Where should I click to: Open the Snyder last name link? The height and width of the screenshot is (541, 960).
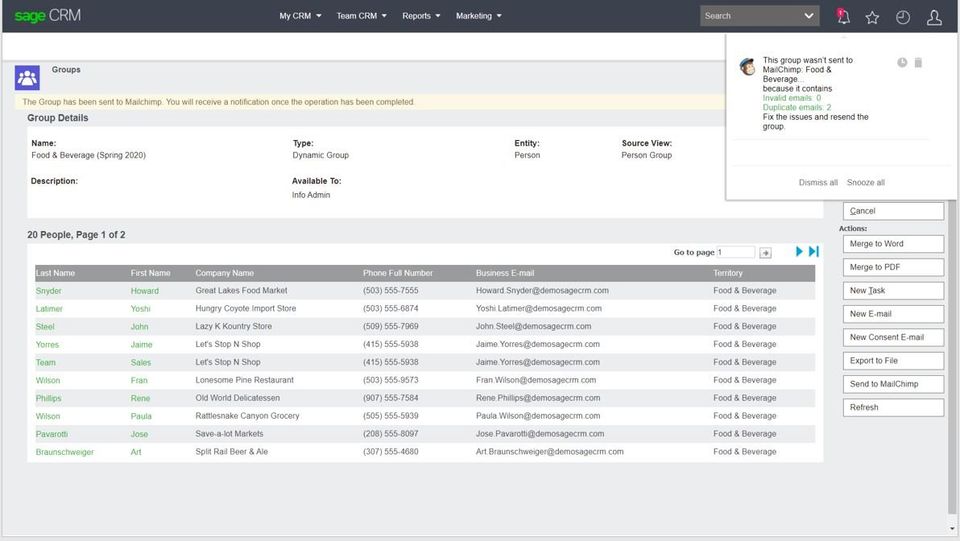pyautogui.click(x=48, y=291)
